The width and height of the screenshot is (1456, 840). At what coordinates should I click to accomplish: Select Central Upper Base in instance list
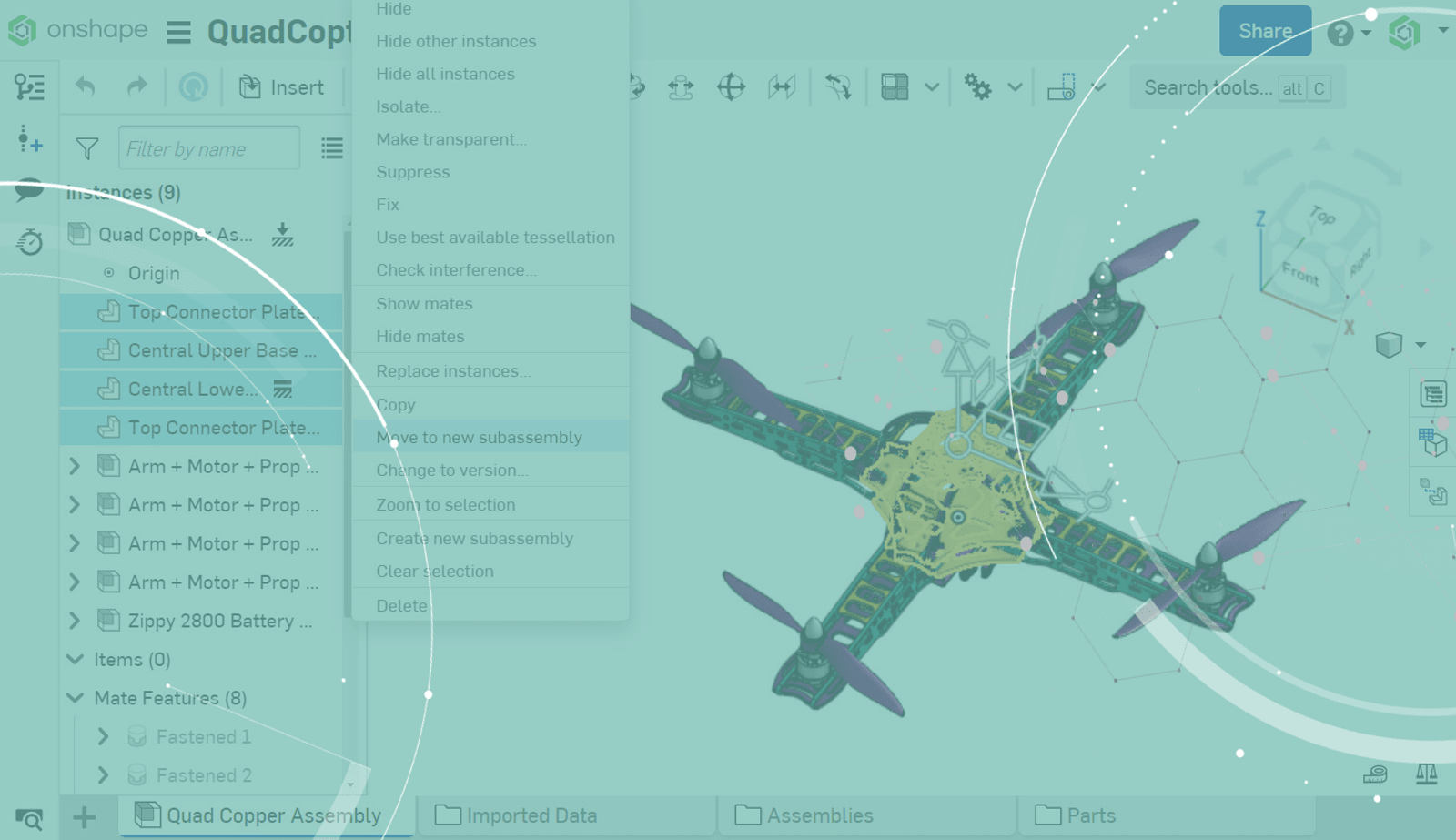pyautogui.click(x=221, y=350)
